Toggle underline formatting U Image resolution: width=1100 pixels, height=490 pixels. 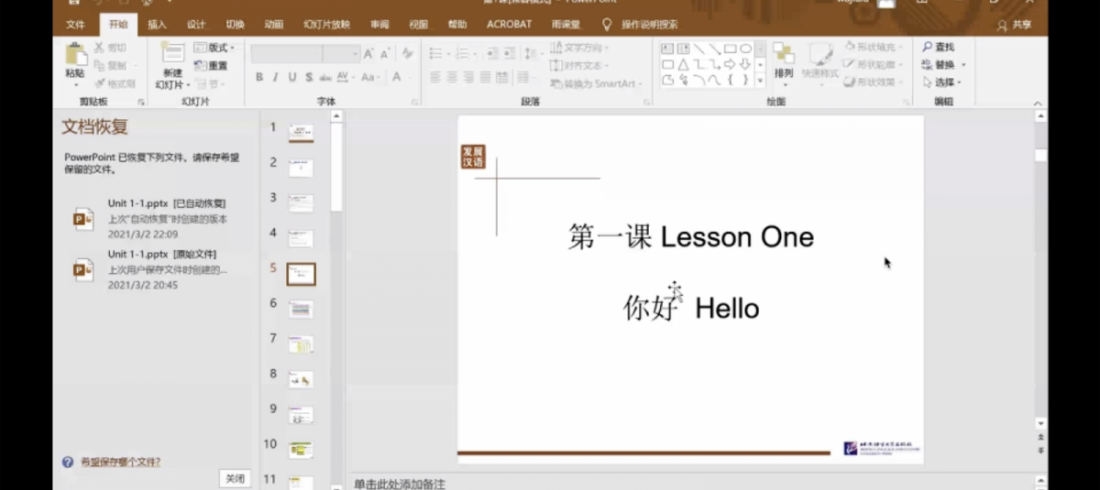(292, 77)
